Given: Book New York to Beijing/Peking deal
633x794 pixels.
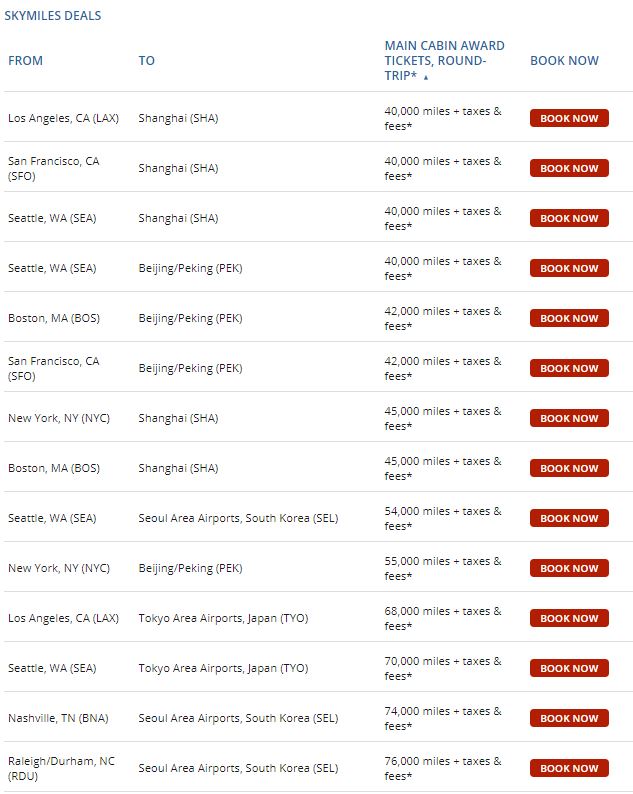Looking at the screenshot, I should 569,568.
